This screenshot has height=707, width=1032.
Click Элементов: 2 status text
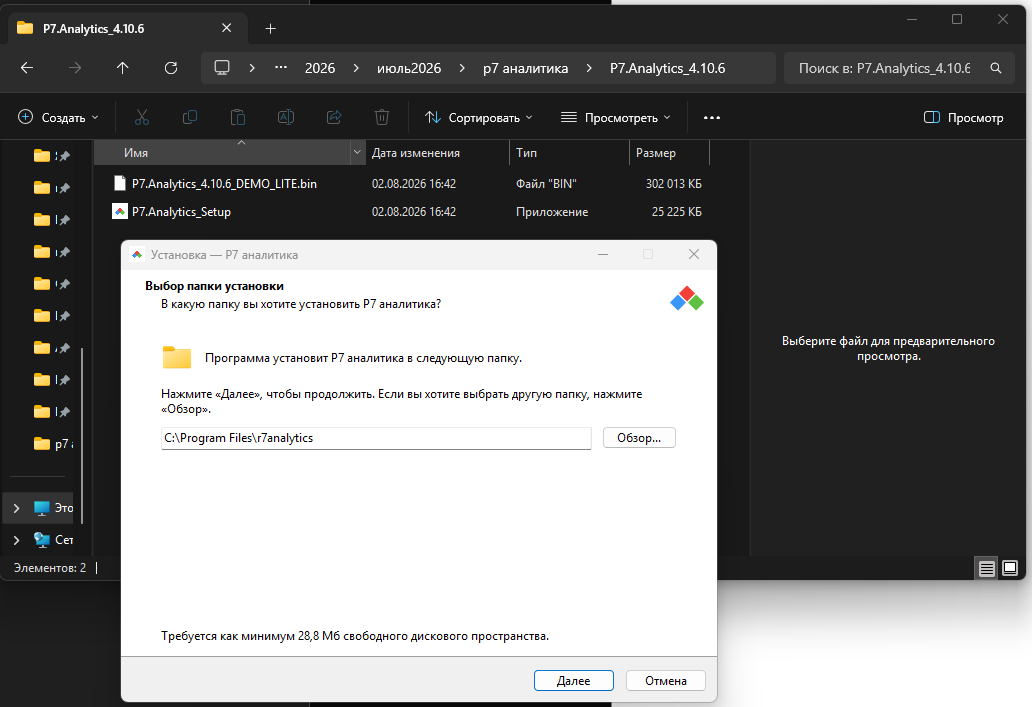(x=50, y=567)
